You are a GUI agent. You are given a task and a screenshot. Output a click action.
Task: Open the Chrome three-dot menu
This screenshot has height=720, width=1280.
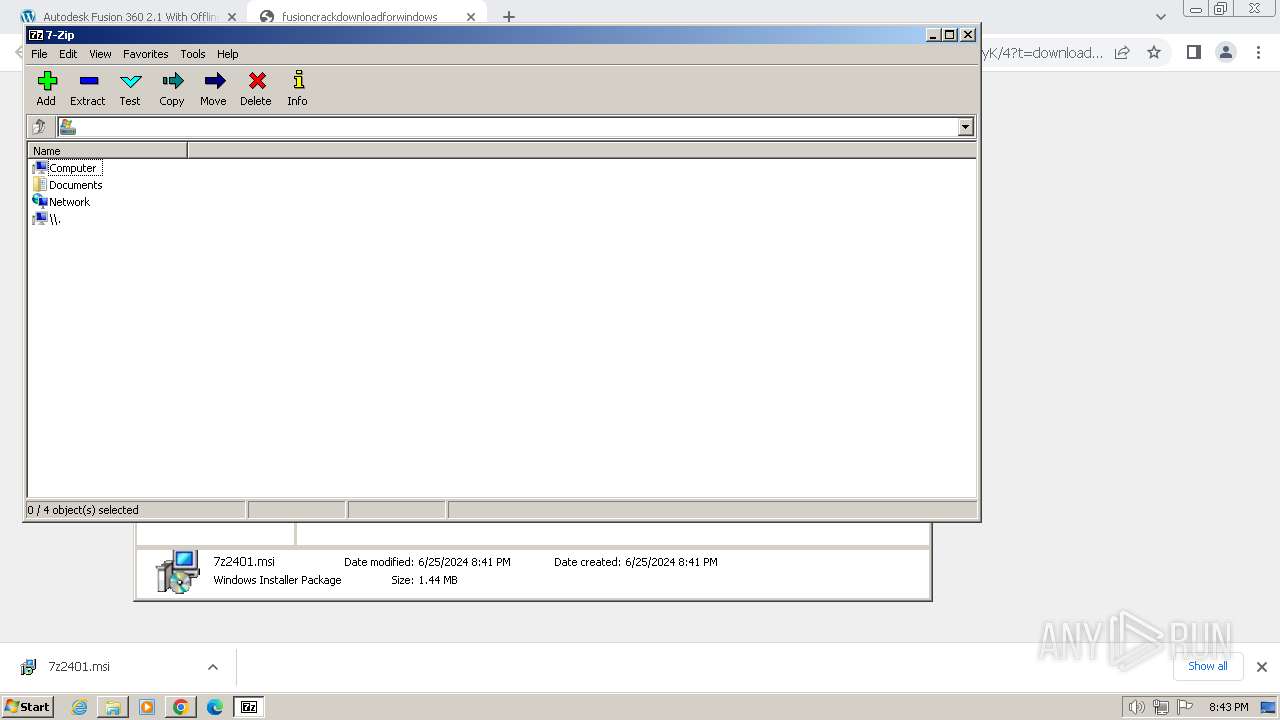pos(1258,52)
